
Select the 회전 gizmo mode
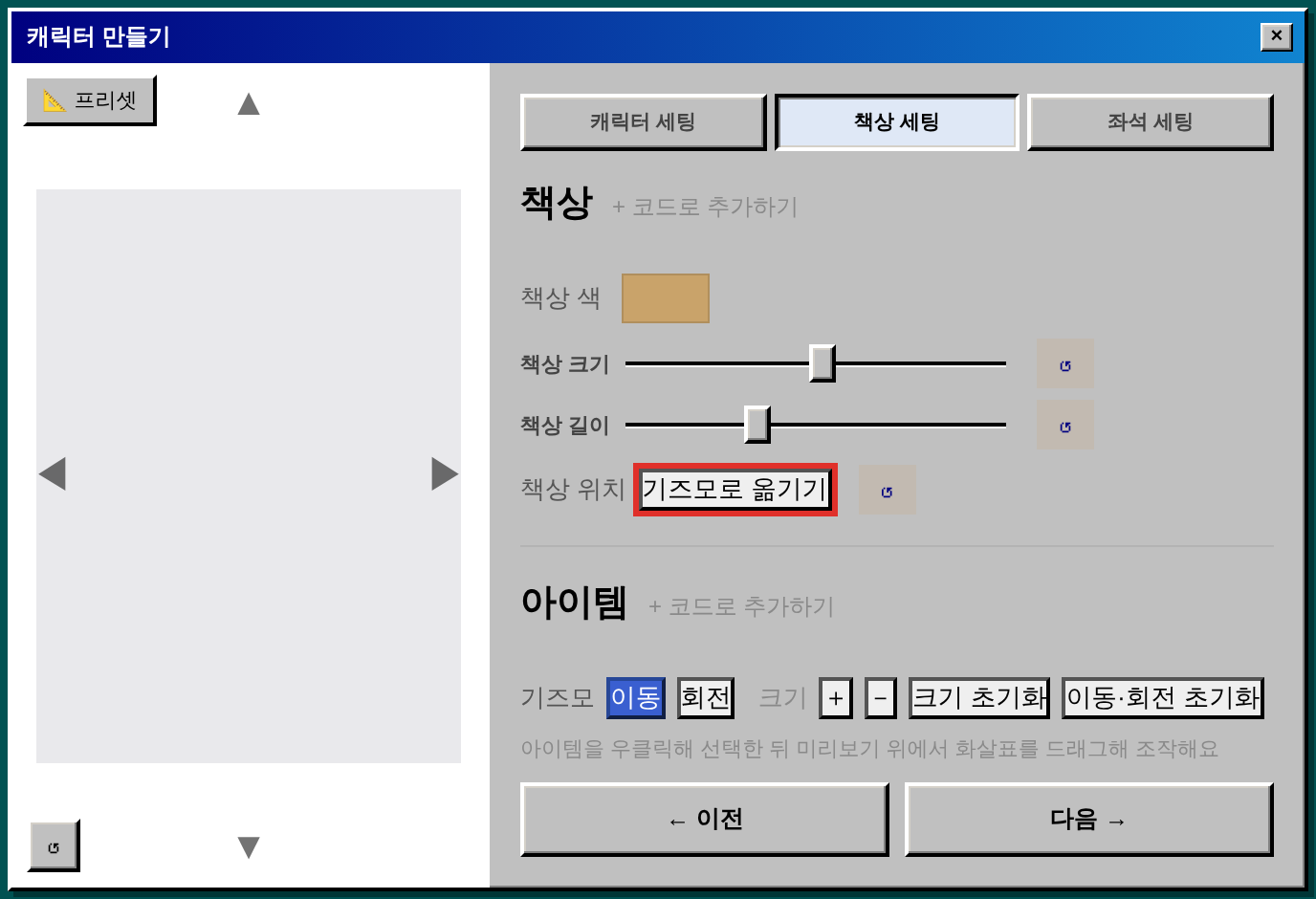[x=706, y=698]
